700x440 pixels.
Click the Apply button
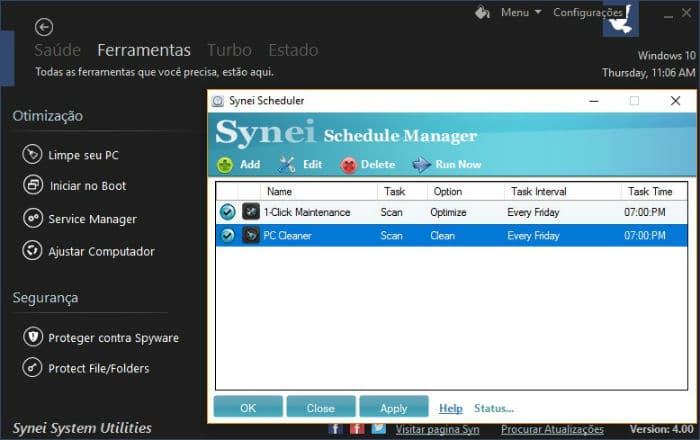point(393,407)
